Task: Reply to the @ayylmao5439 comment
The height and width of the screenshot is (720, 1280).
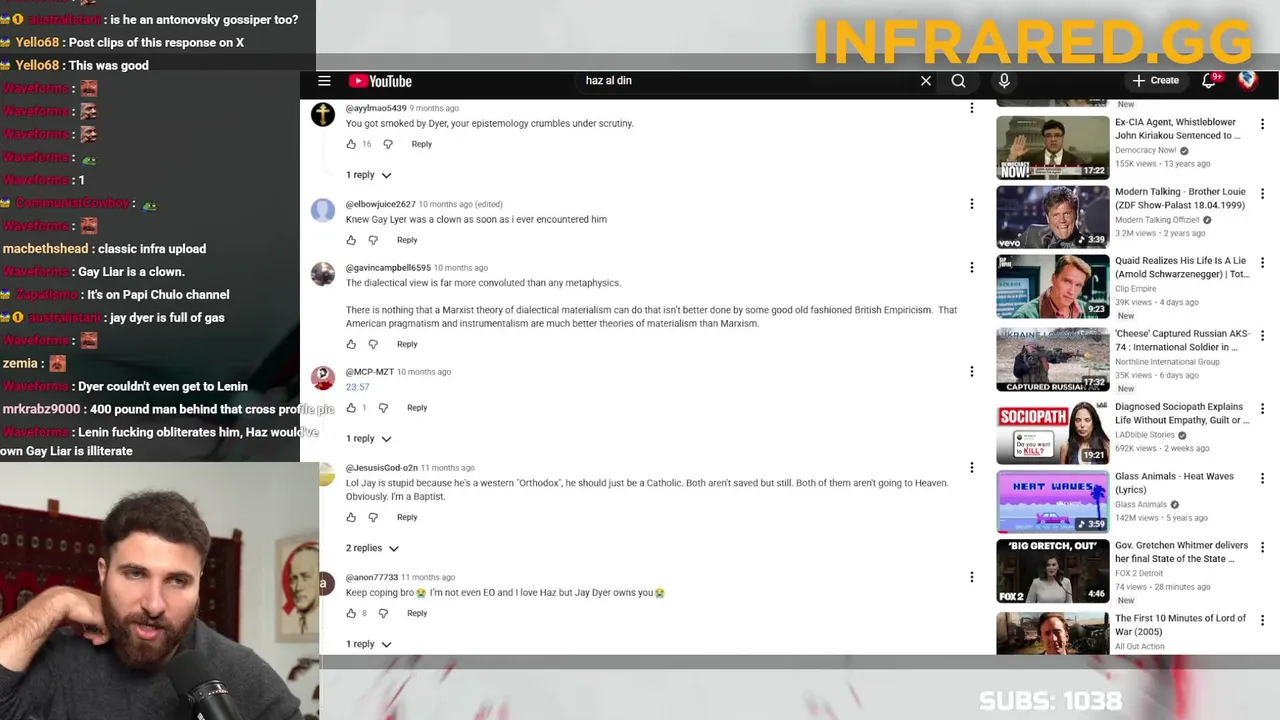Action: click(422, 144)
